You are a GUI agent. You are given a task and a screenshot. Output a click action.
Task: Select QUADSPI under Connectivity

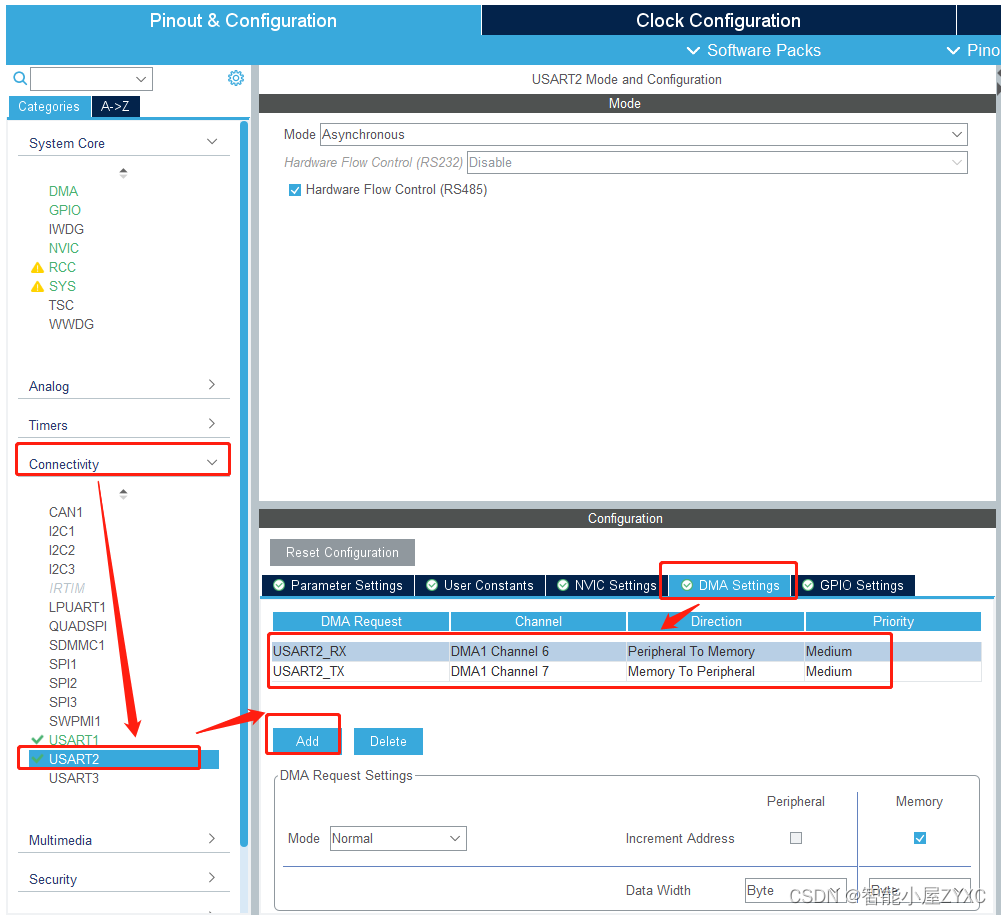[x=77, y=626]
